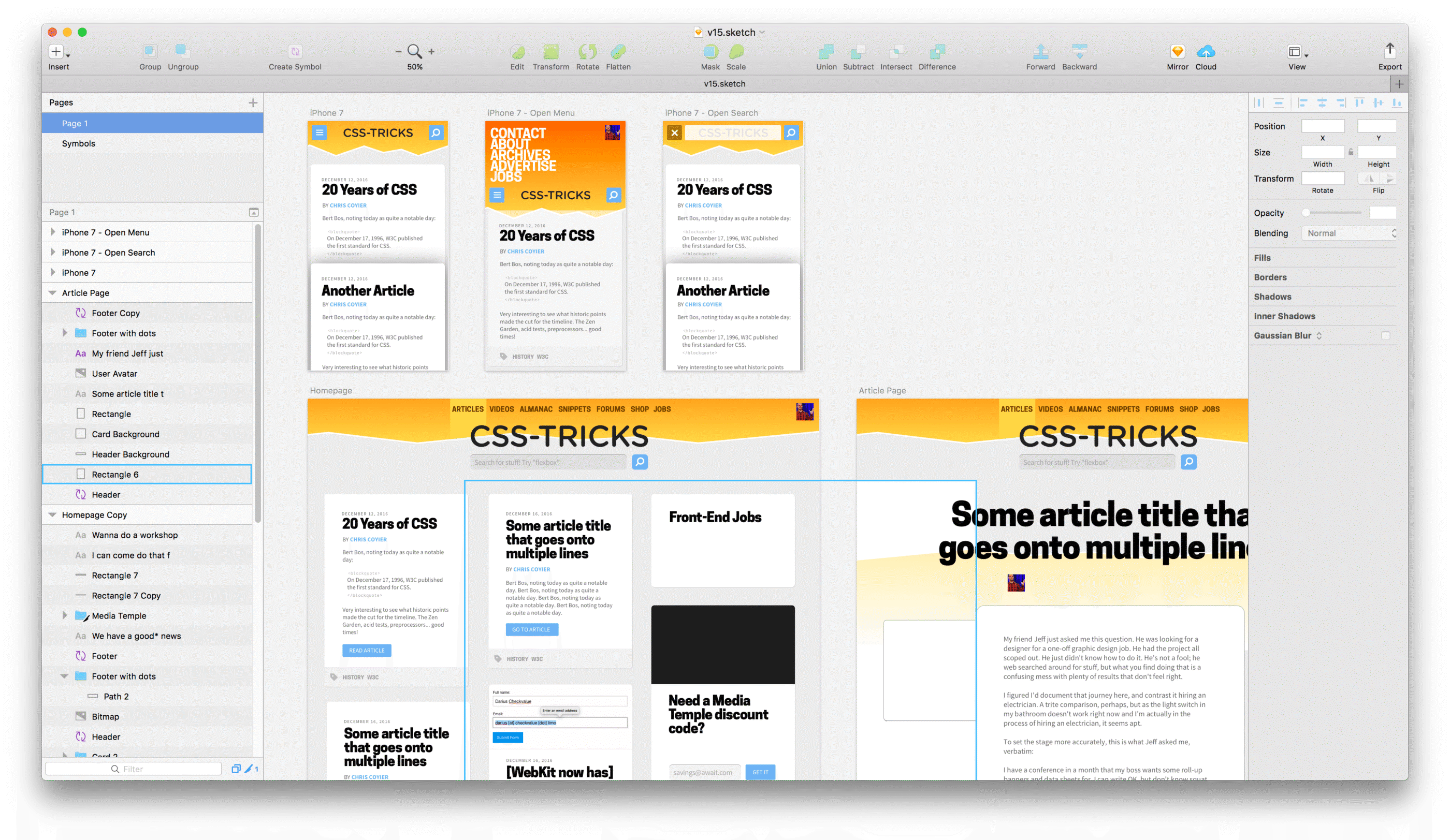Zoom out with the minus button

point(398,52)
